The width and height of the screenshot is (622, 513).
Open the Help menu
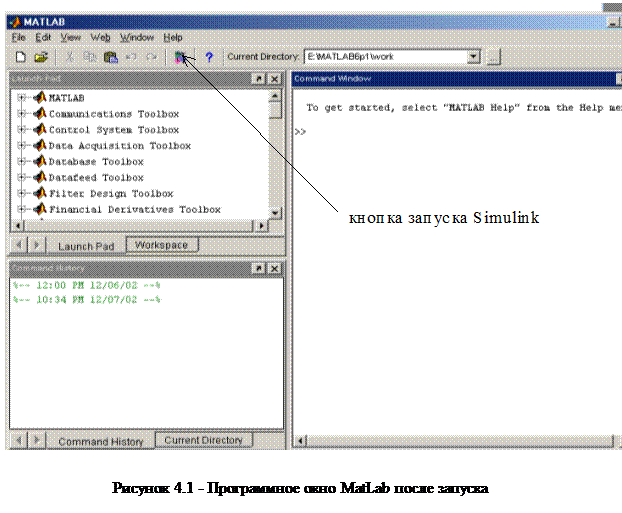(173, 38)
